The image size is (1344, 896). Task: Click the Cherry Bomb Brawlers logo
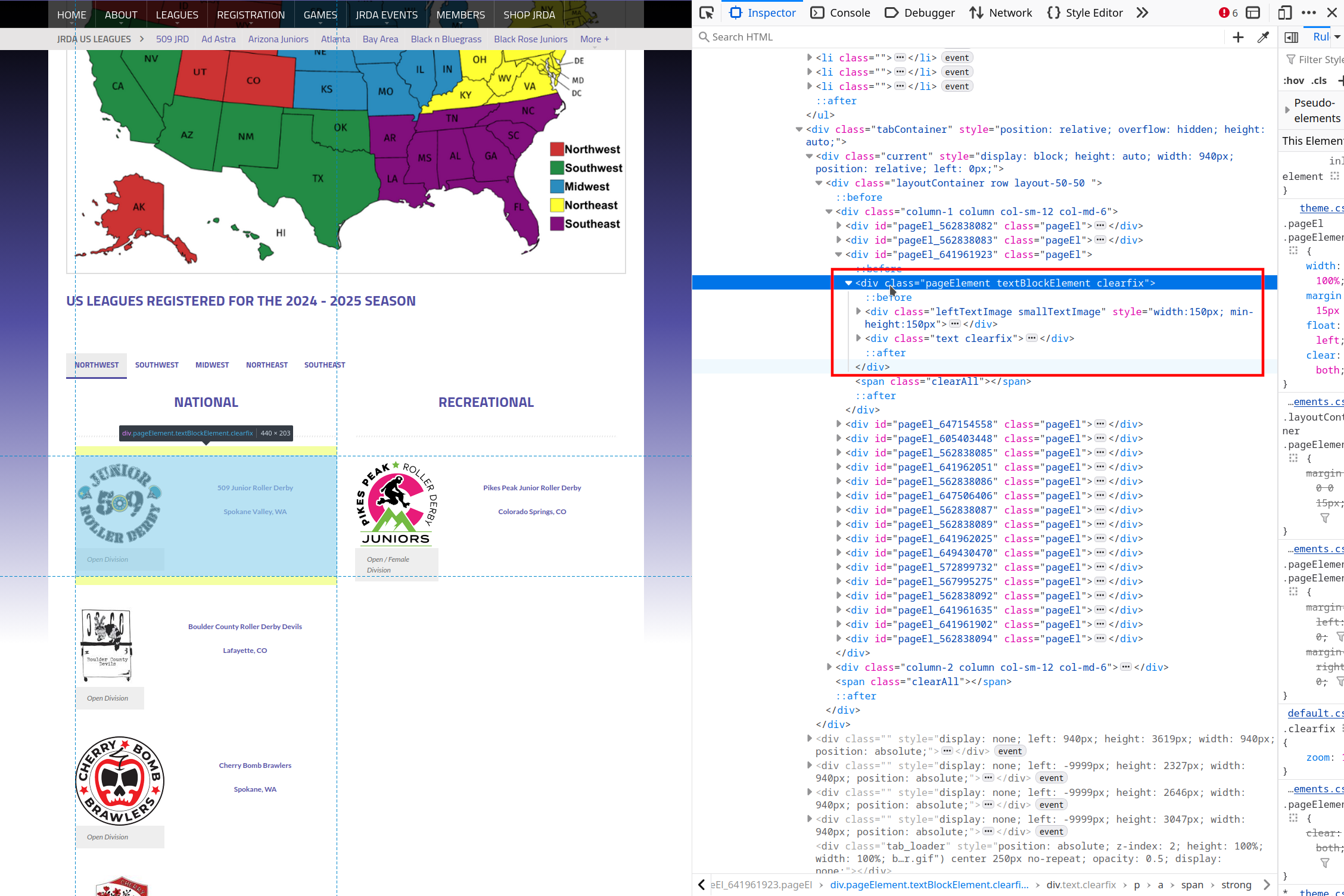pos(120,781)
